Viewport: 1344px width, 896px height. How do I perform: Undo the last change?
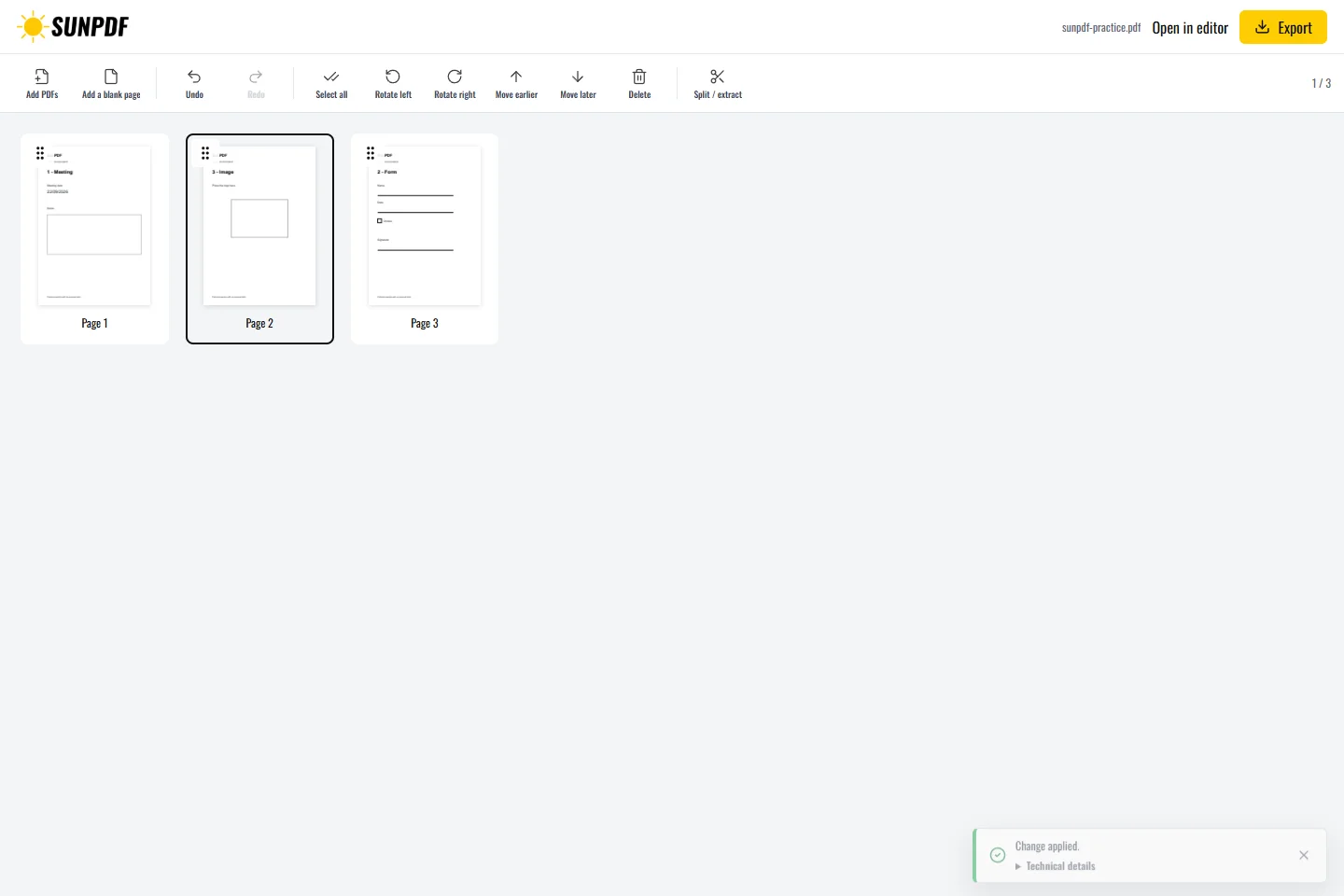[x=194, y=83]
